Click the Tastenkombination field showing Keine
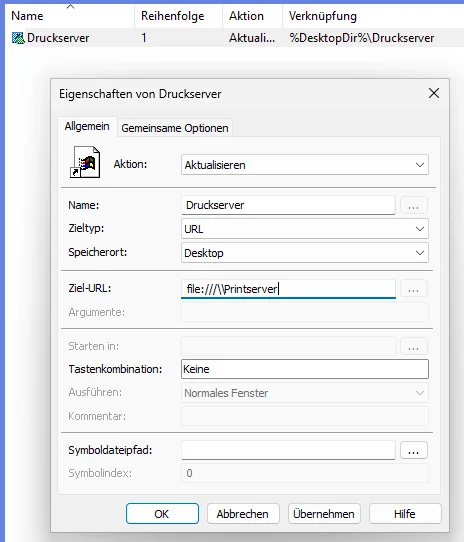 305,369
